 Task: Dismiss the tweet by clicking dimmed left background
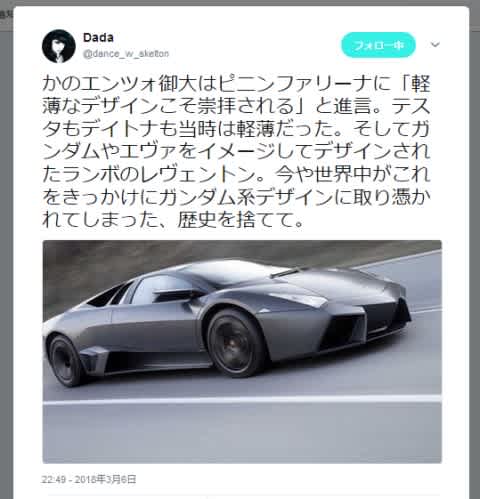(6, 267)
